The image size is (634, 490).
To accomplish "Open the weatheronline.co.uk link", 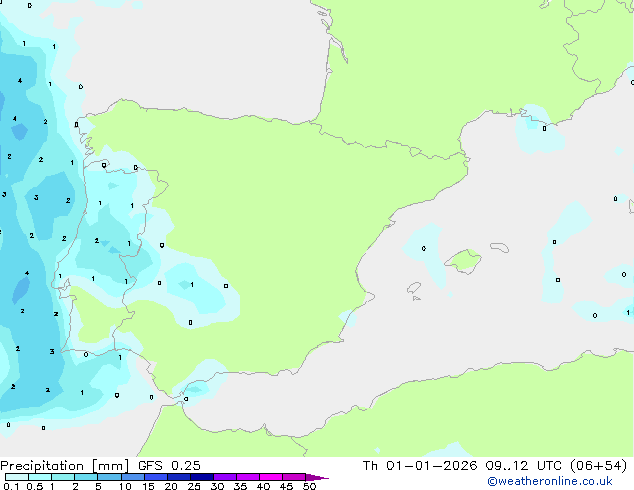I will point(550,481).
